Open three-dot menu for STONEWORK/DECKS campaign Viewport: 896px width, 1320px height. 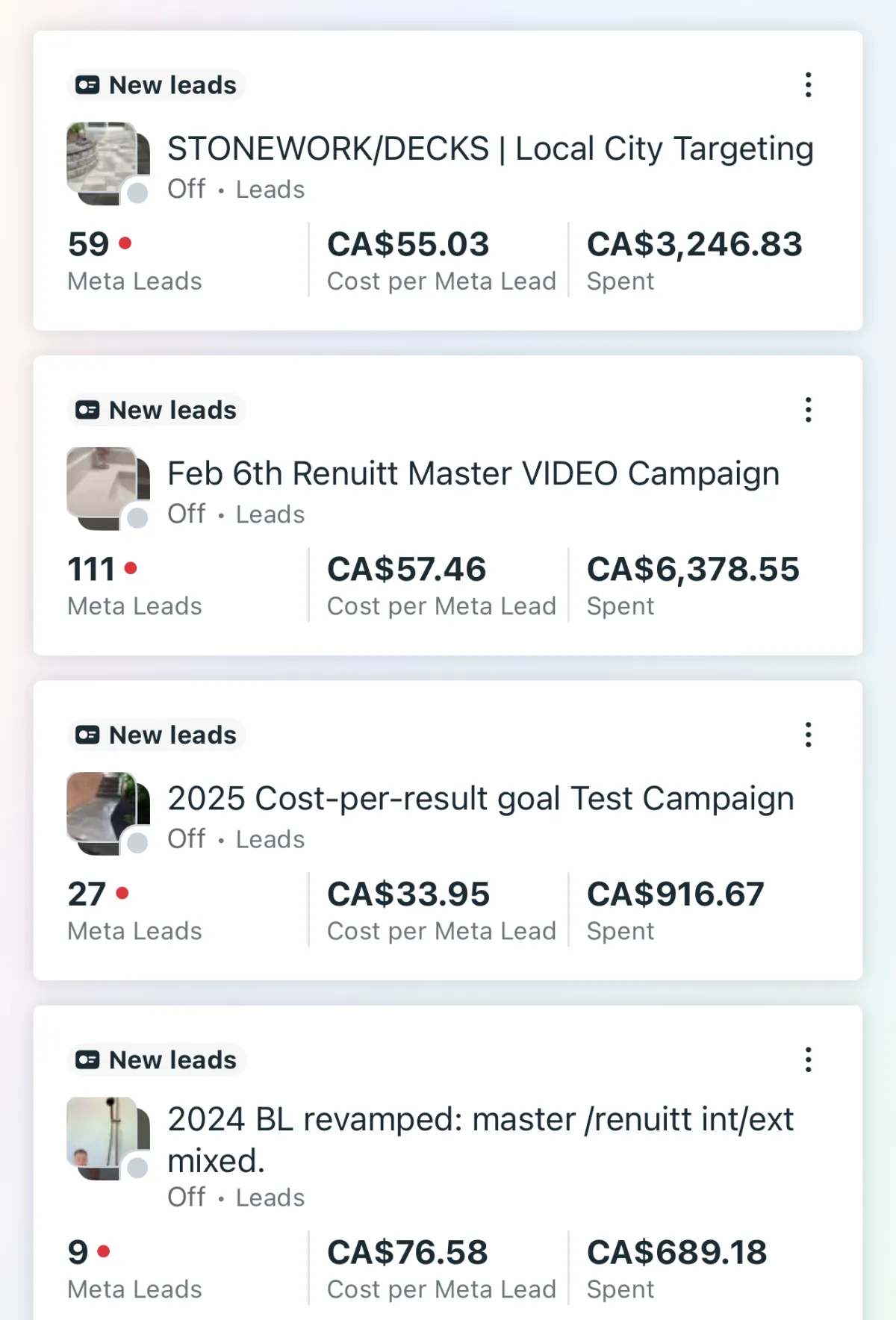point(808,85)
